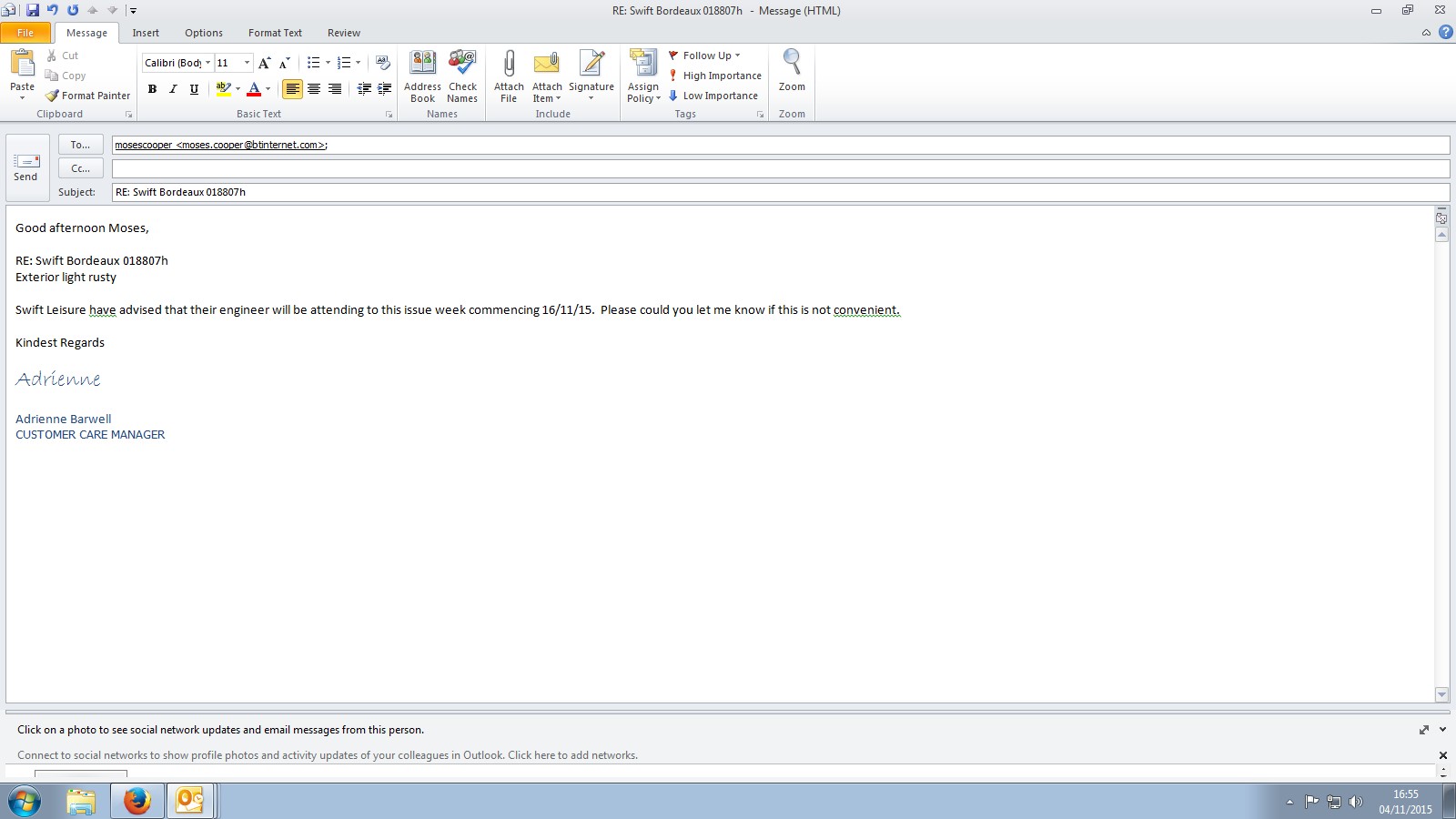Center the paragraph text

[314, 88]
